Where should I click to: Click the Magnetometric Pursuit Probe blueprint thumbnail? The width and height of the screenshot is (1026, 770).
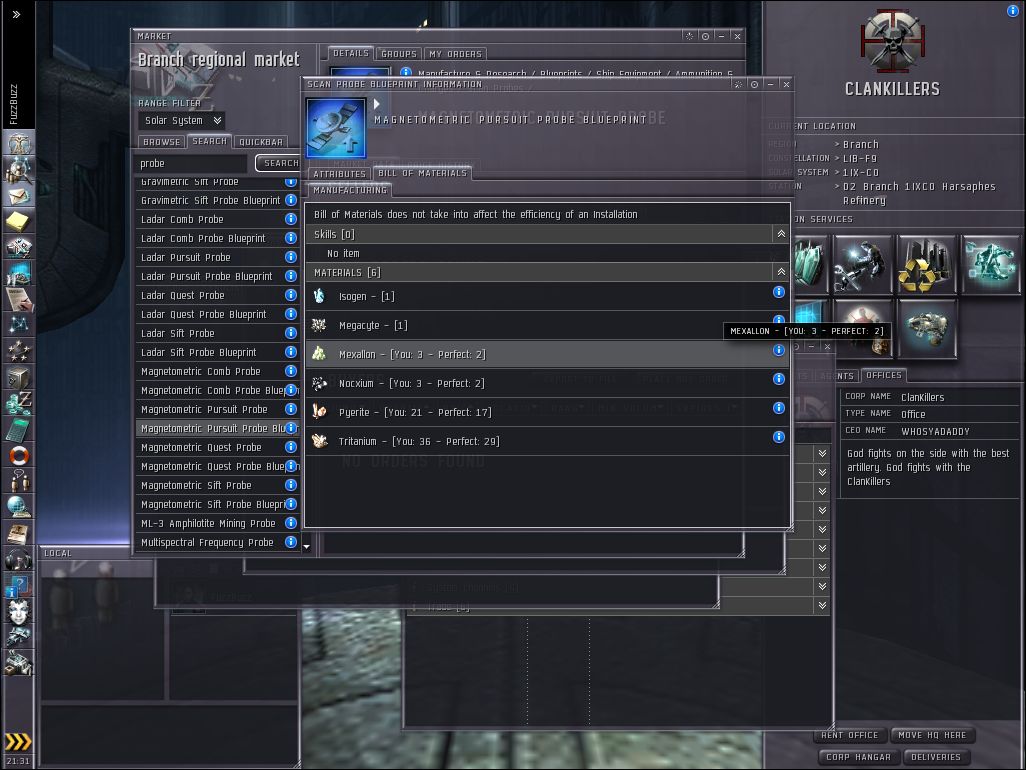coord(336,128)
